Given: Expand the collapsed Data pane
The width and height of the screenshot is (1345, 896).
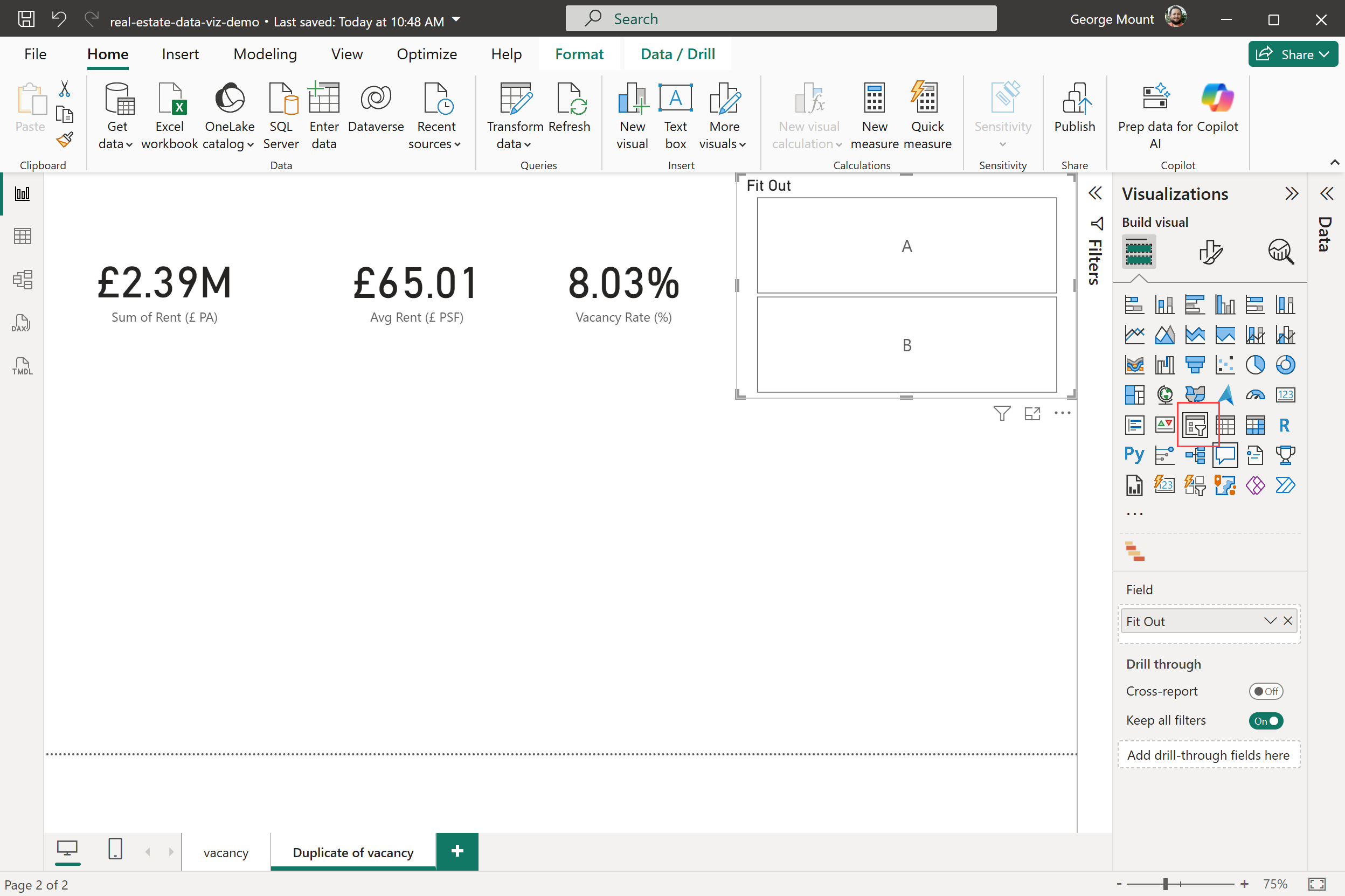Looking at the screenshot, I should point(1326,194).
